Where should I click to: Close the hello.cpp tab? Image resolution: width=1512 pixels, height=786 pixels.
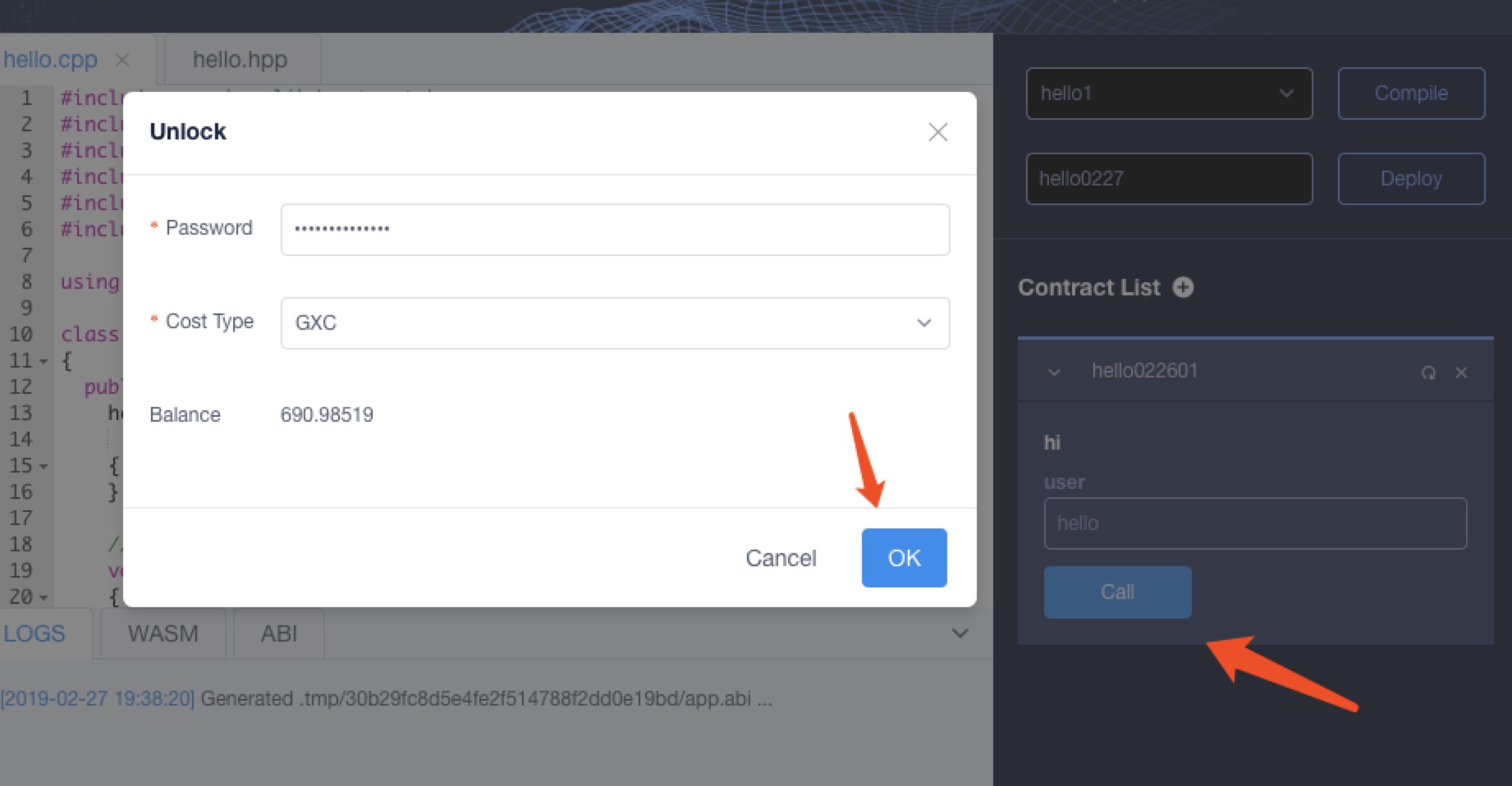tap(122, 60)
